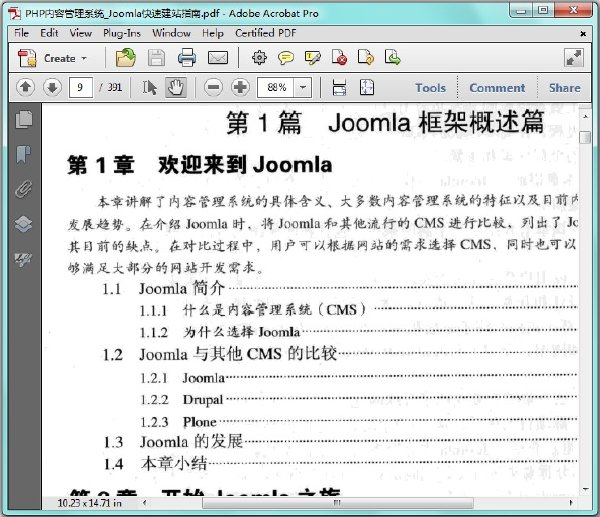Click the 1.2.2 Drupal entry
600x517 pixels.
(x=358, y=400)
